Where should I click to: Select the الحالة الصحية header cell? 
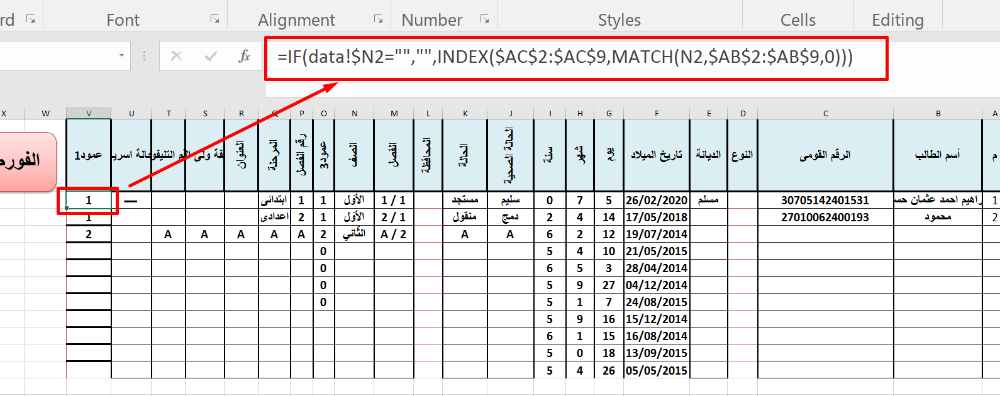tap(510, 155)
